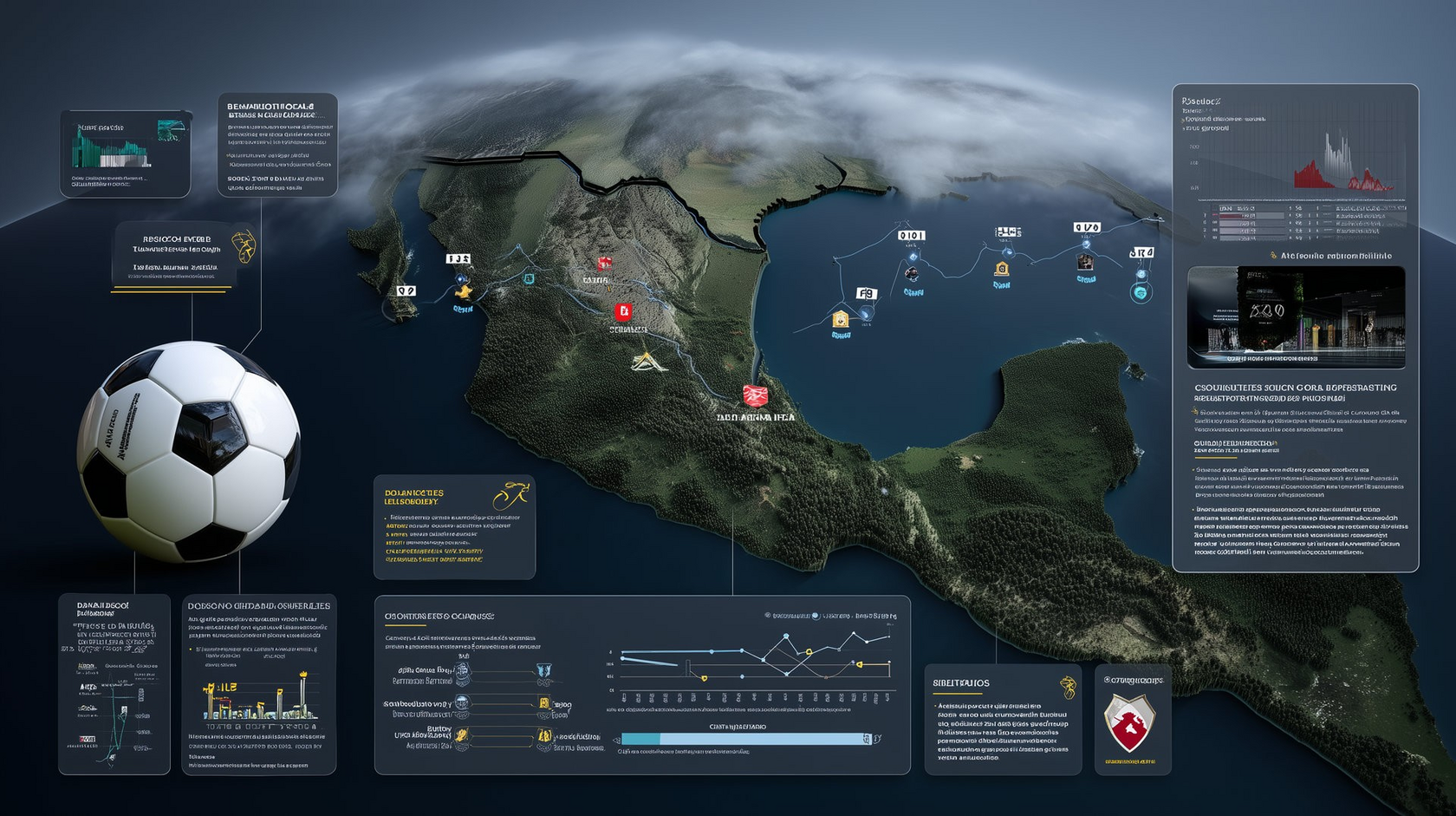This screenshot has height=816, width=1456.
Task: Select the 3 74 label near the right route end
Action: point(1141,252)
